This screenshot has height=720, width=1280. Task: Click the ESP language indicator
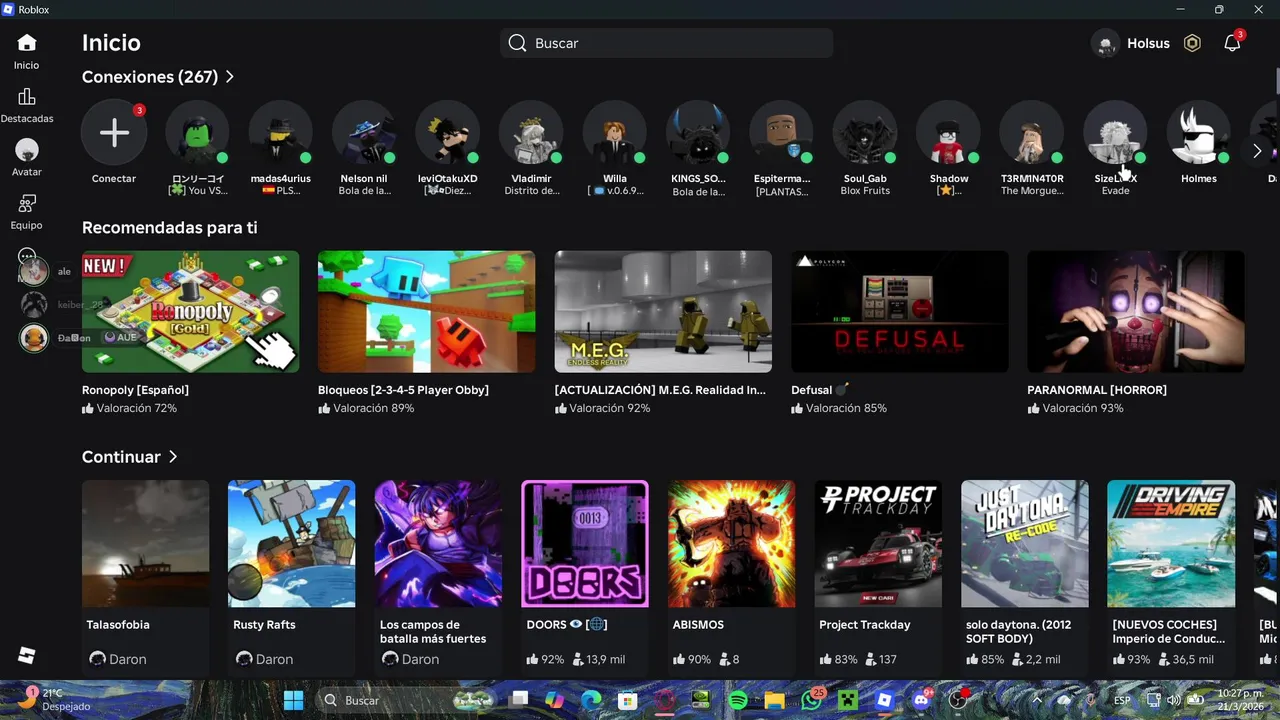pos(1124,700)
